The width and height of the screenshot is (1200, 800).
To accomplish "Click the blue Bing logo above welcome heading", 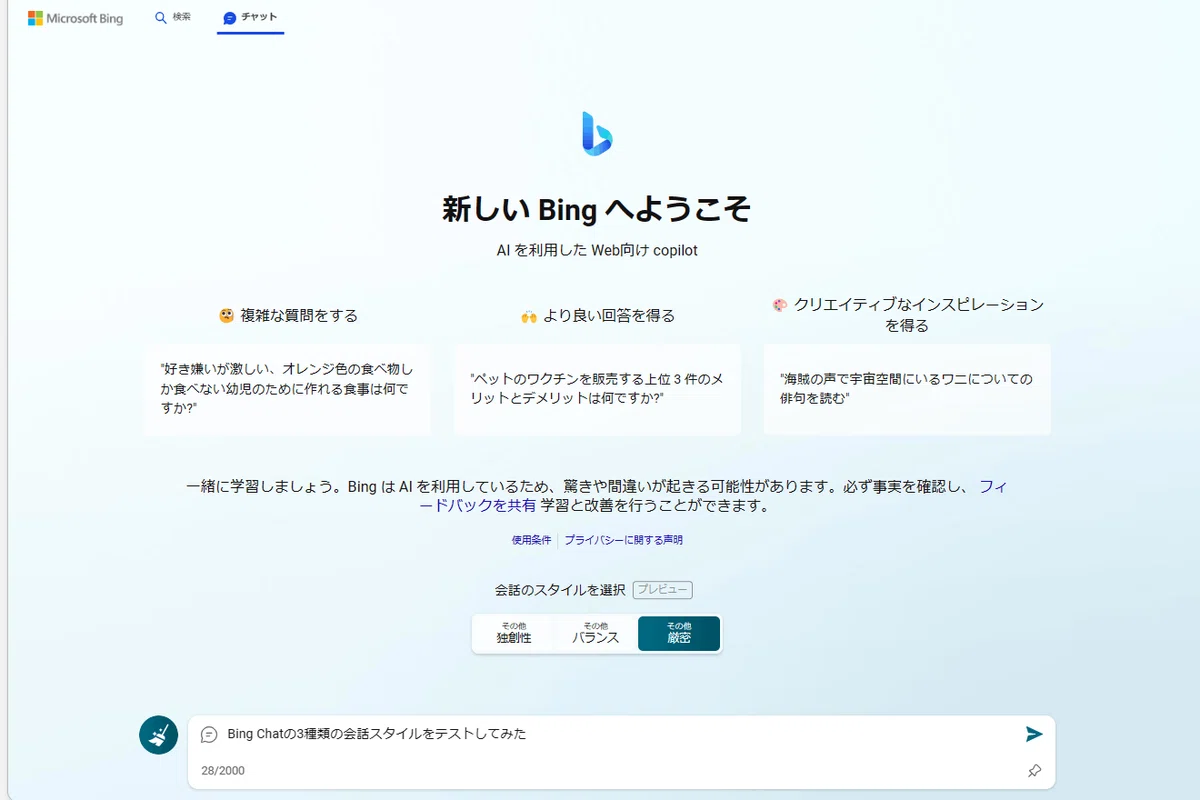I will point(597,133).
